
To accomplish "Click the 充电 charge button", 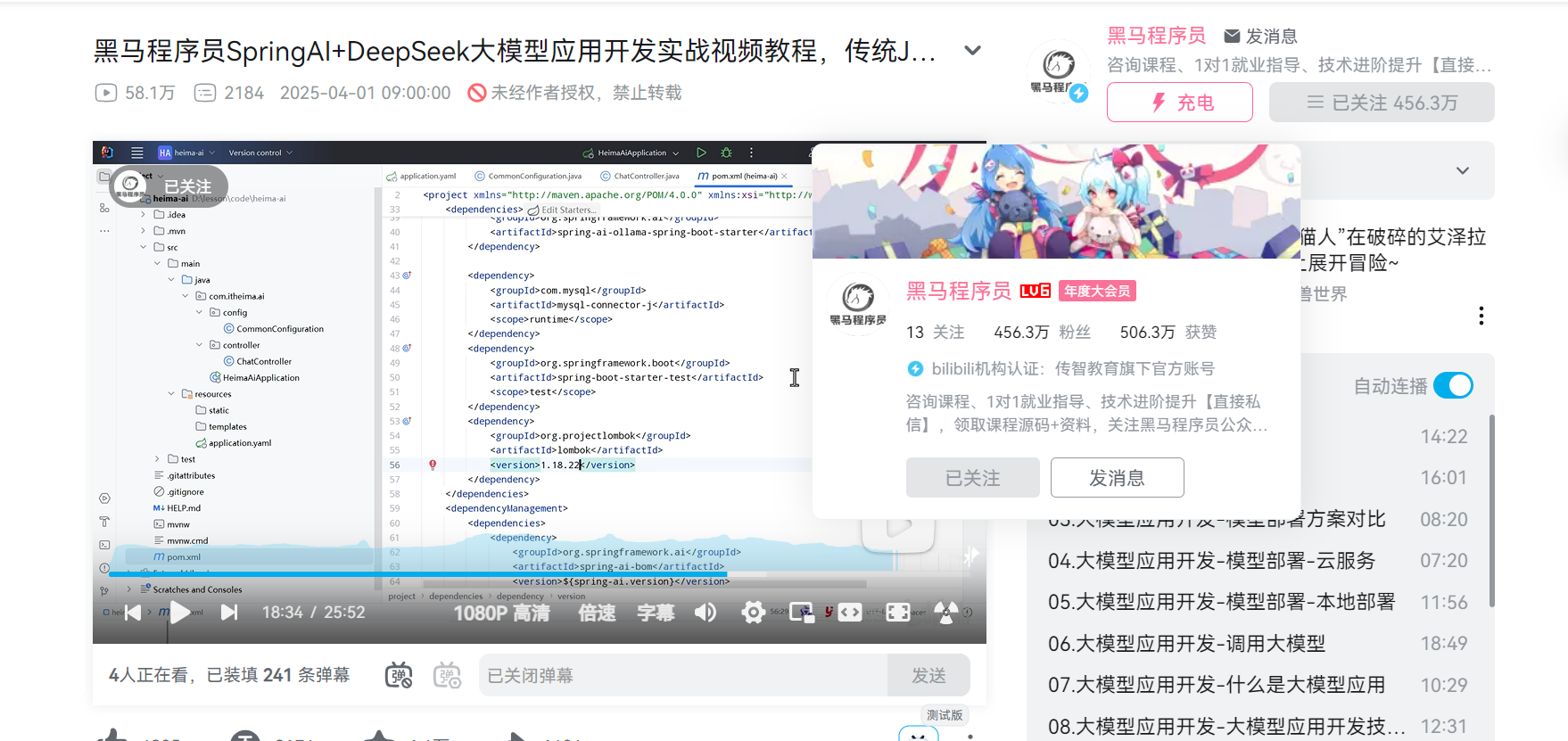I will [x=1179, y=103].
